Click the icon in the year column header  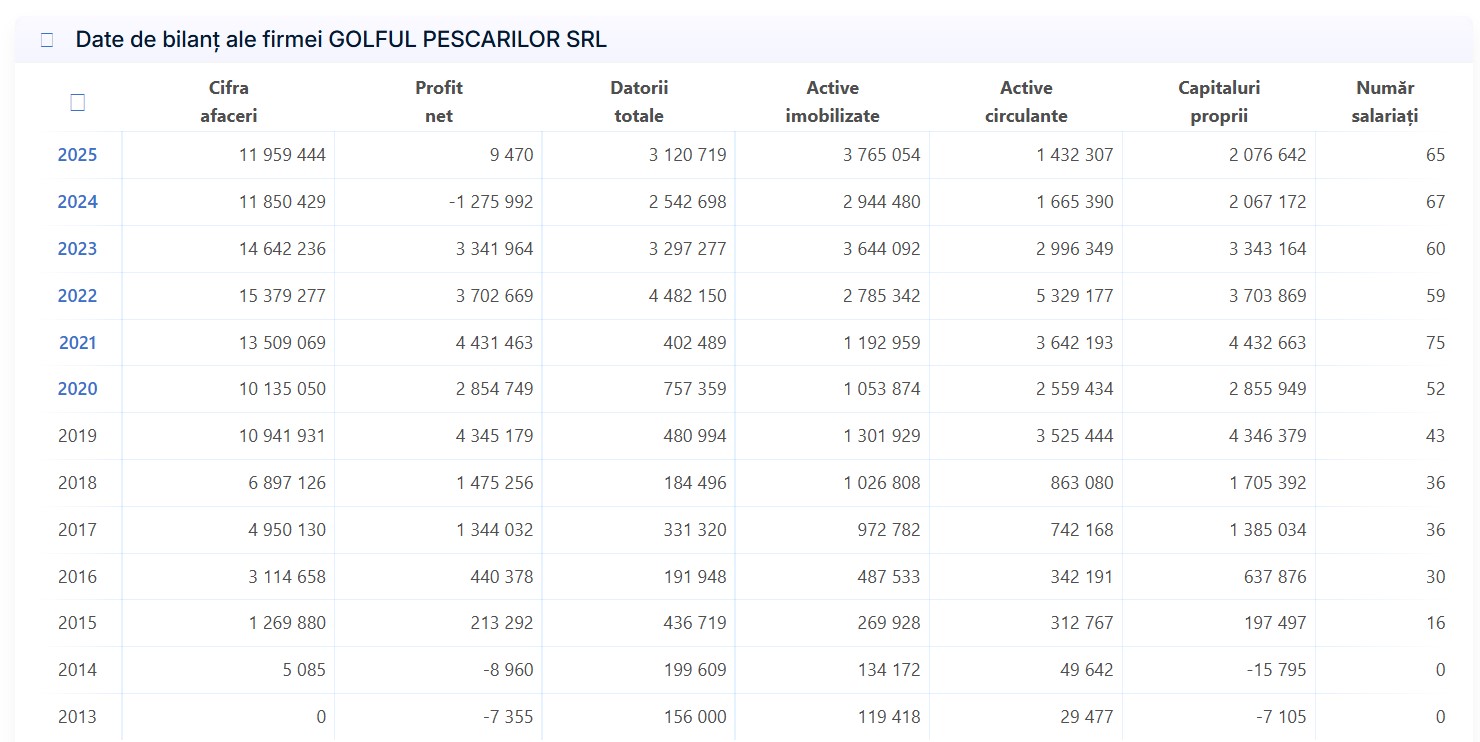(x=77, y=102)
